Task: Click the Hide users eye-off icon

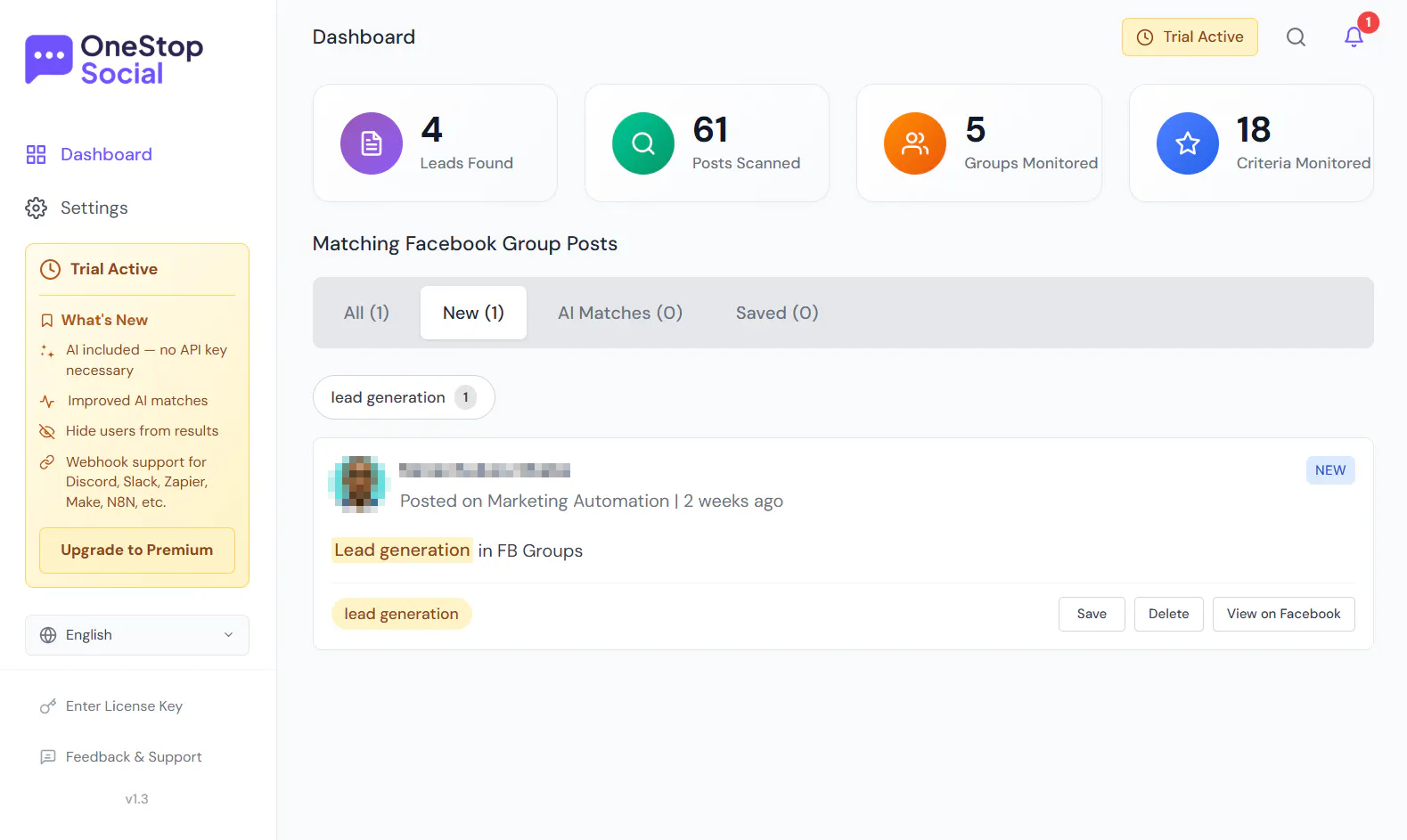Action: 47,431
